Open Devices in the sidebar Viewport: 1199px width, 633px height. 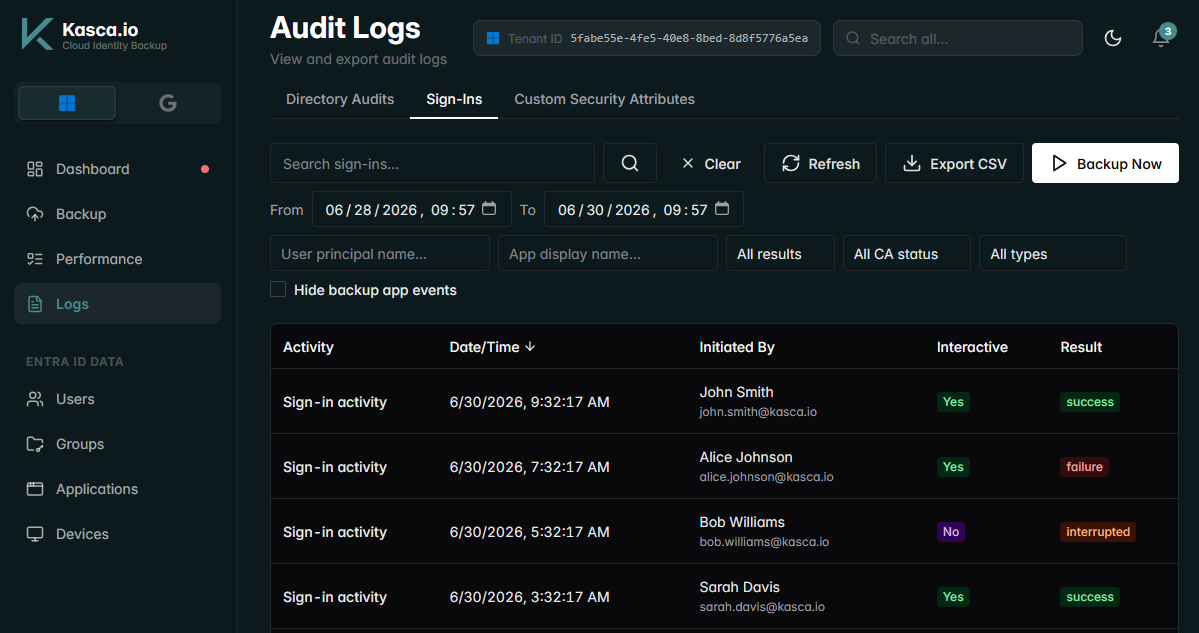[117, 534]
